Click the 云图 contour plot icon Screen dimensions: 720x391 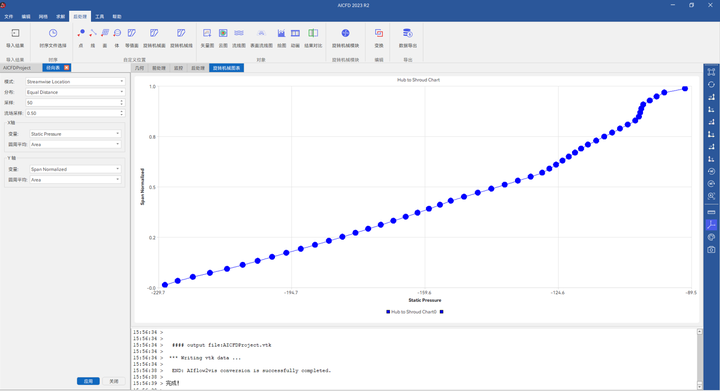pos(223,33)
